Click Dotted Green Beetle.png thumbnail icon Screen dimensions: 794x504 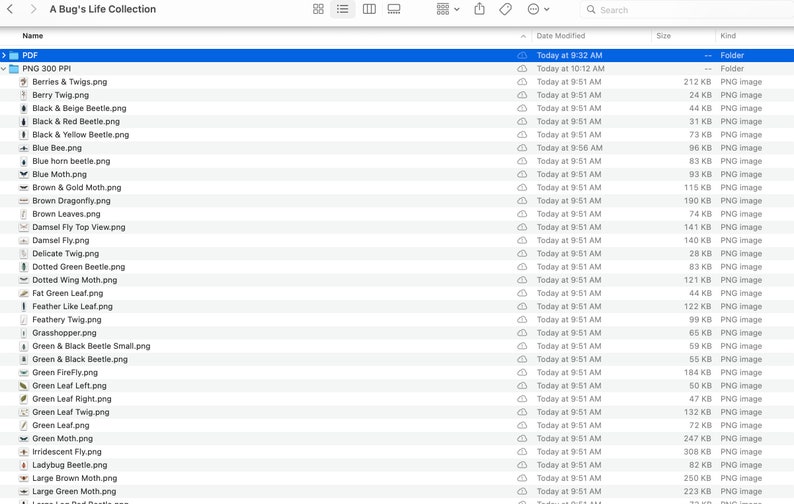pyautogui.click(x=23, y=267)
